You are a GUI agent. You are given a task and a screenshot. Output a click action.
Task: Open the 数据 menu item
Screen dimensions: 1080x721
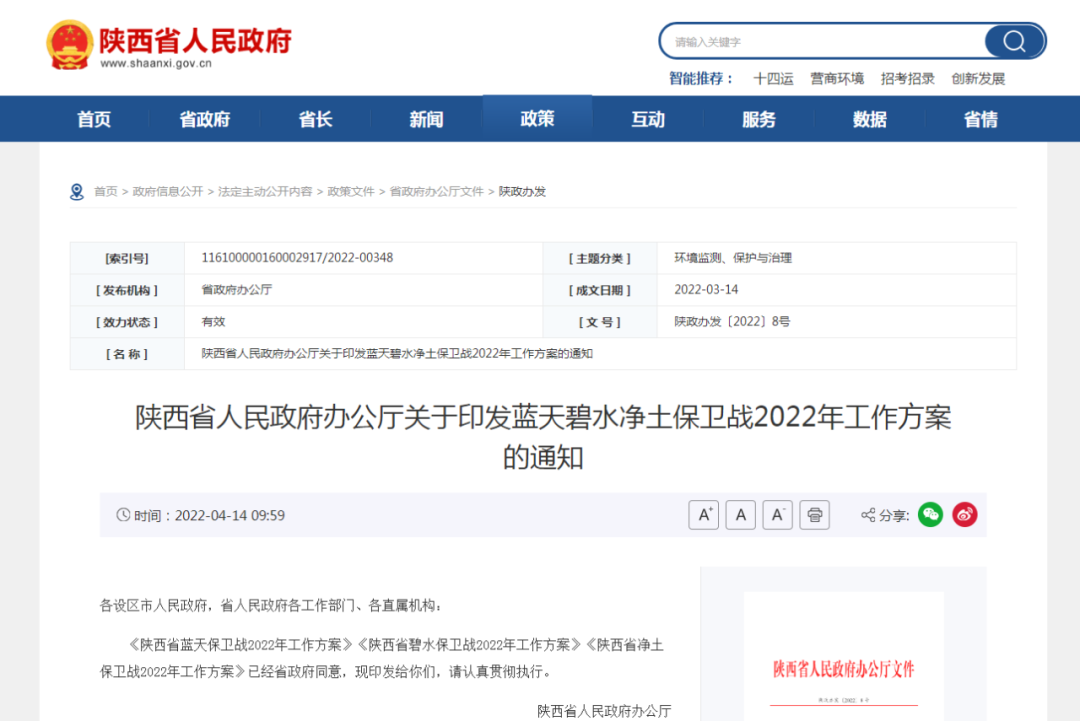(x=868, y=118)
